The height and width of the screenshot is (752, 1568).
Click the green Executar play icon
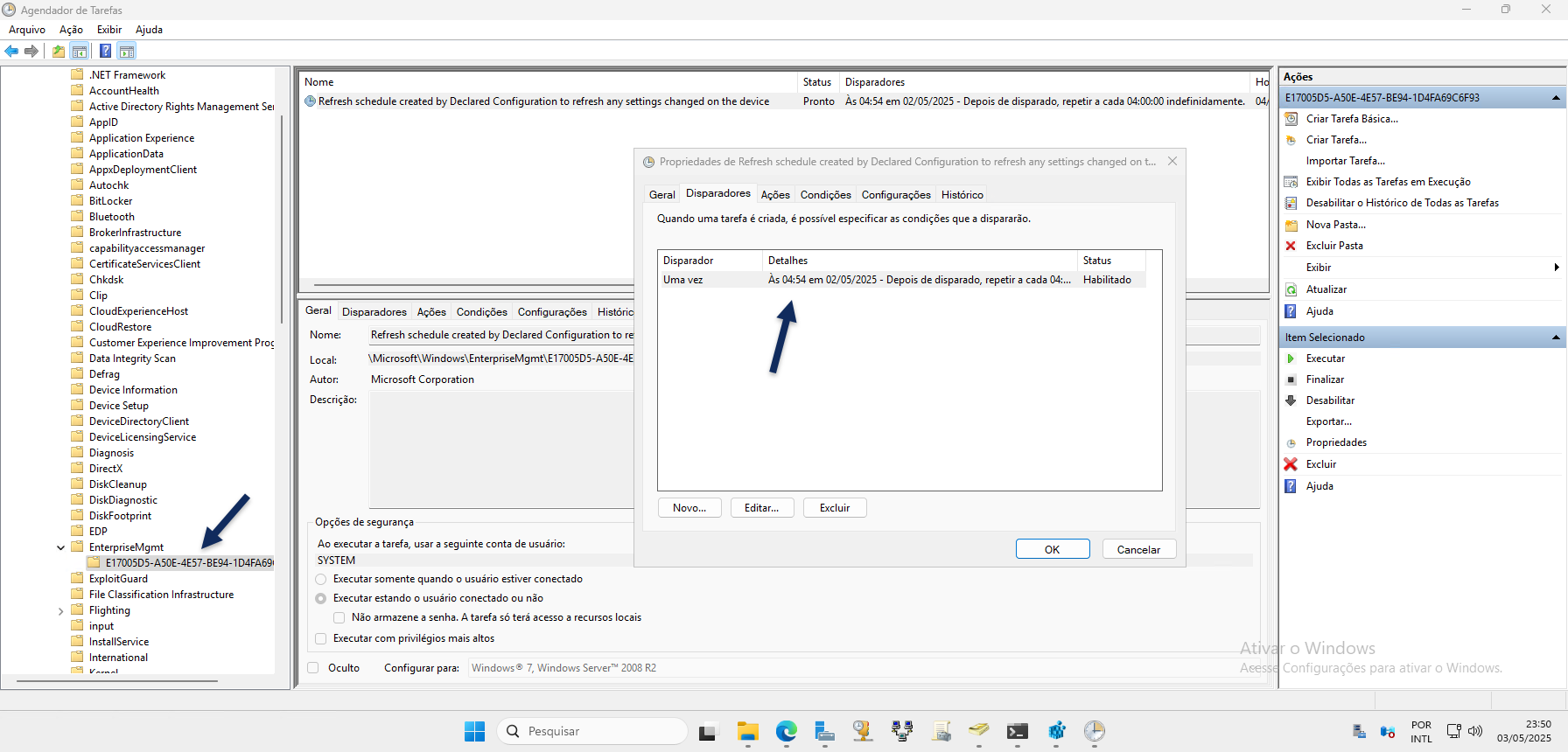(1291, 359)
